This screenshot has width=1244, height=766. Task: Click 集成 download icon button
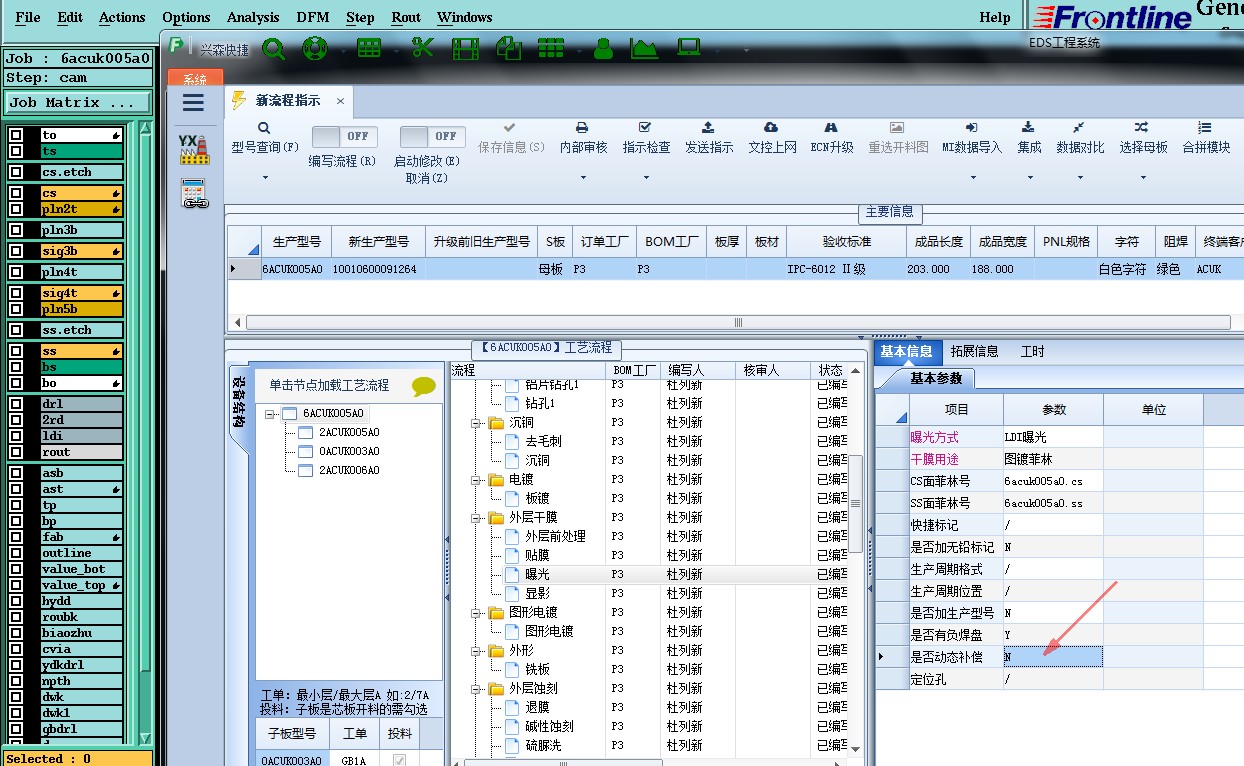(x=1029, y=138)
